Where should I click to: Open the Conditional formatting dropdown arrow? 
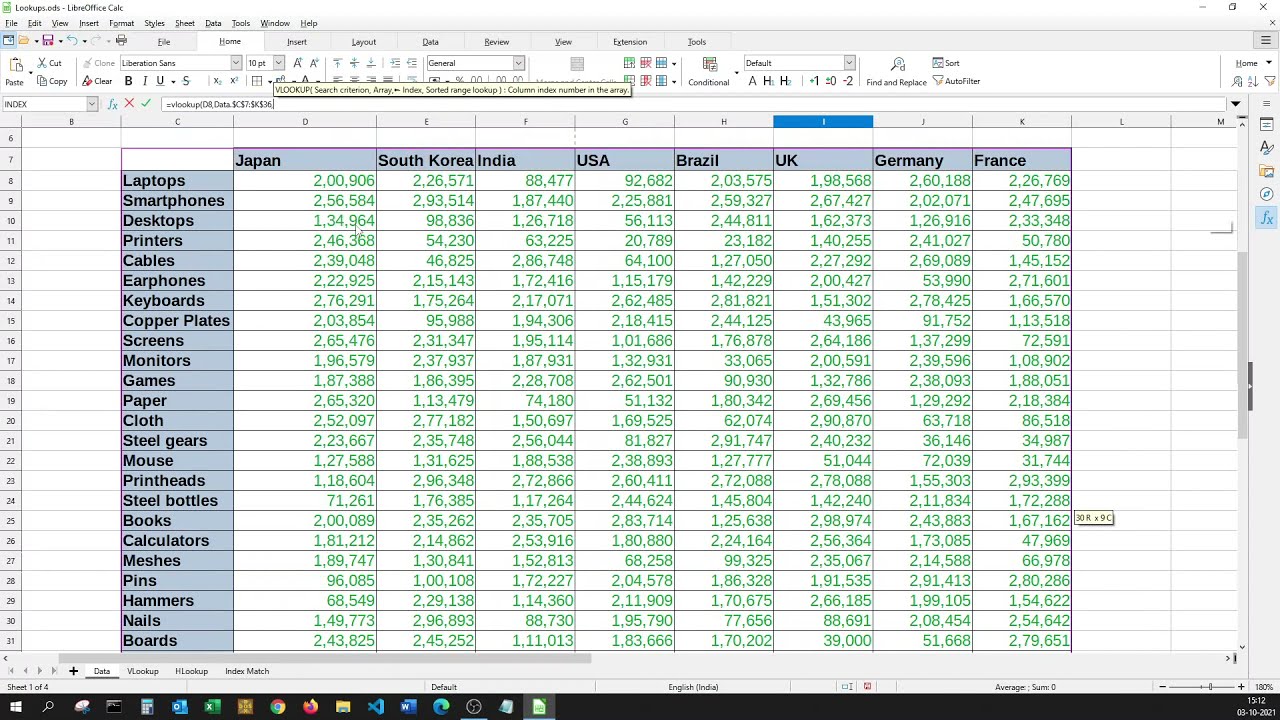(x=736, y=72)
